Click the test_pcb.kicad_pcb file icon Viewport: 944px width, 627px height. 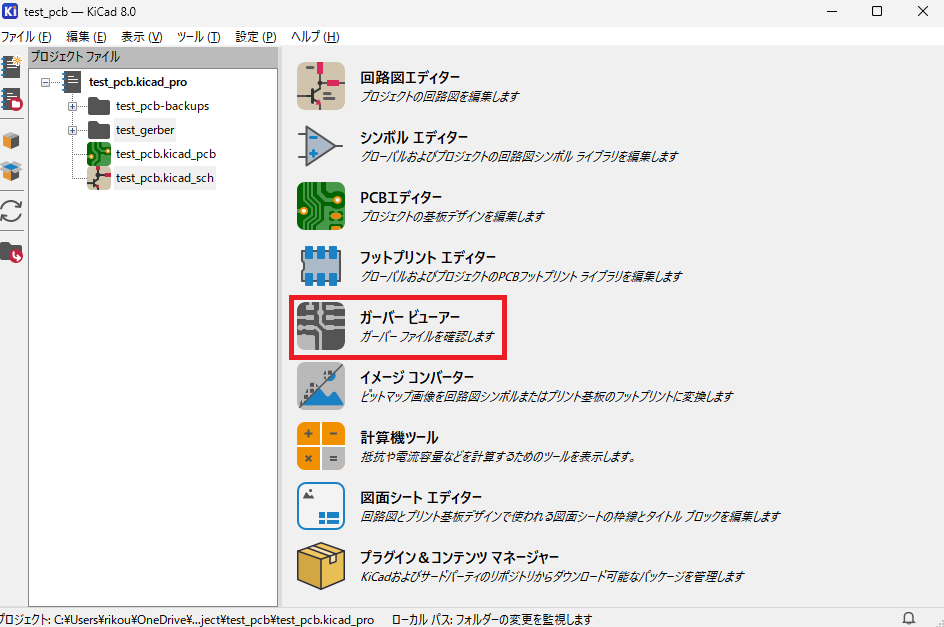pos(99,154)
